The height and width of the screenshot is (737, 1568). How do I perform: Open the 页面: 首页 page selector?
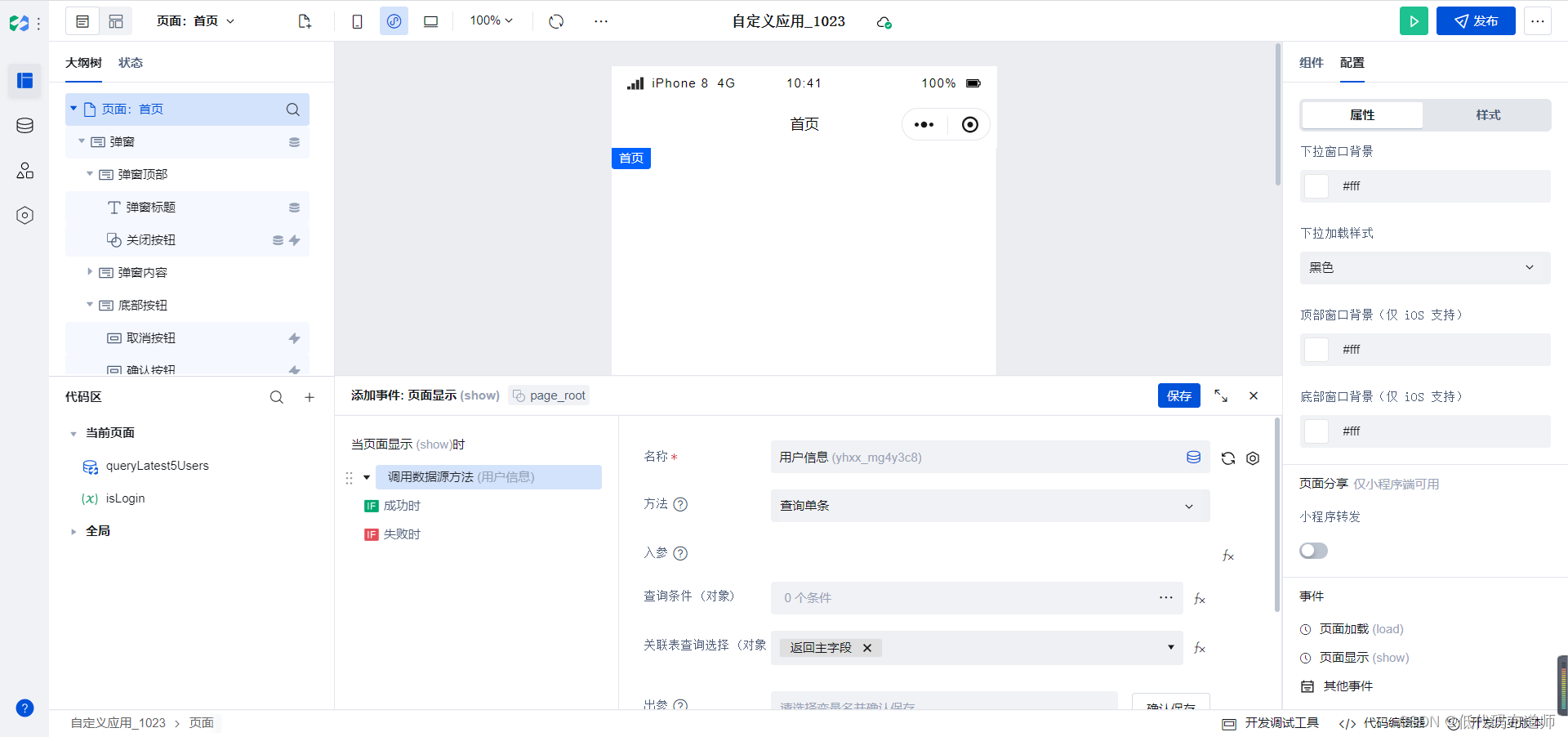(195, 21)
